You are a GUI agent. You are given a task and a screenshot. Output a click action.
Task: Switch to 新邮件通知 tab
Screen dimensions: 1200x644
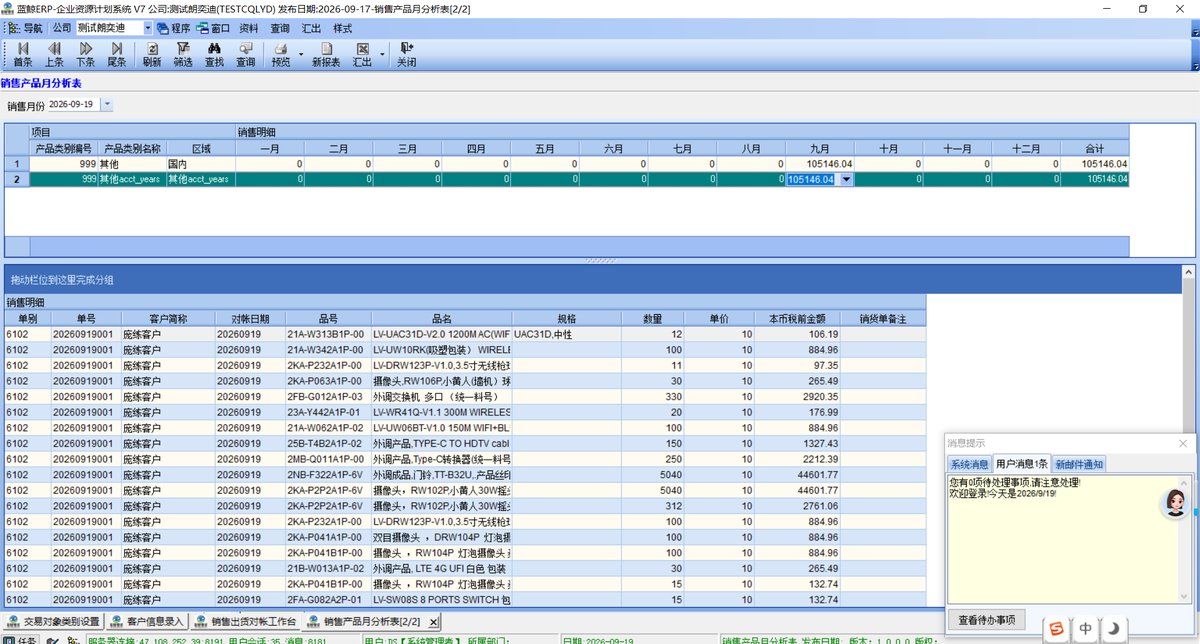(x=1079, y=464)
